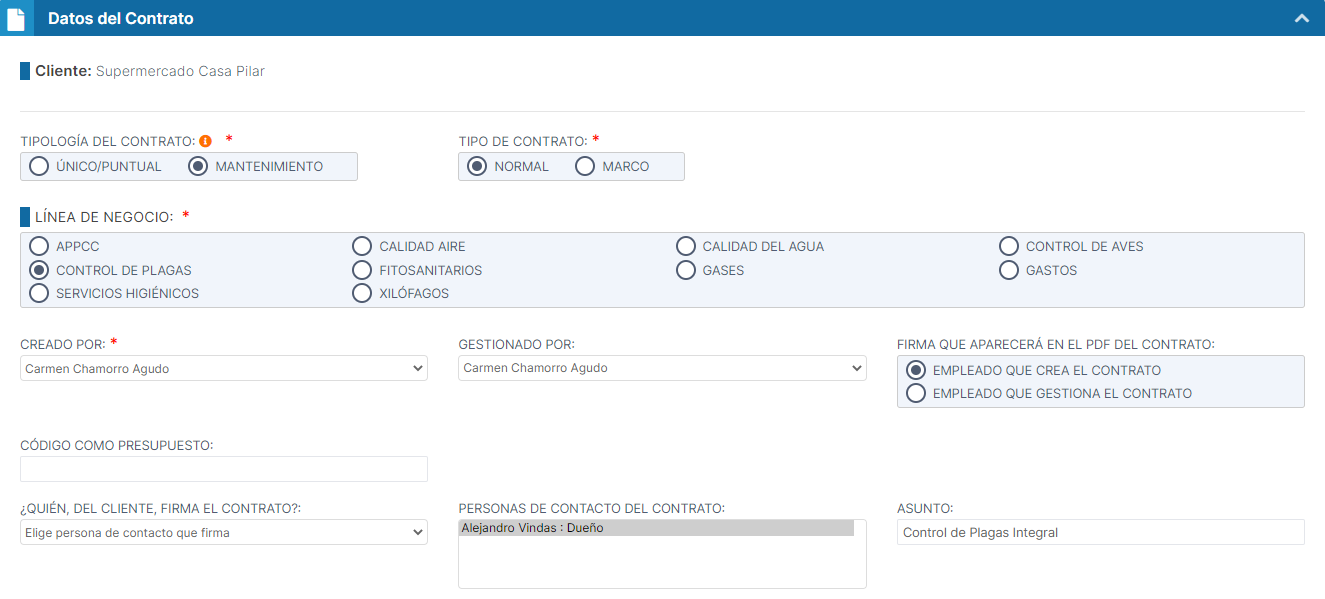Open the Creado Por dropdown
Image resolution: width=1325 pixels, height=599 pixels.
(223, 369)
